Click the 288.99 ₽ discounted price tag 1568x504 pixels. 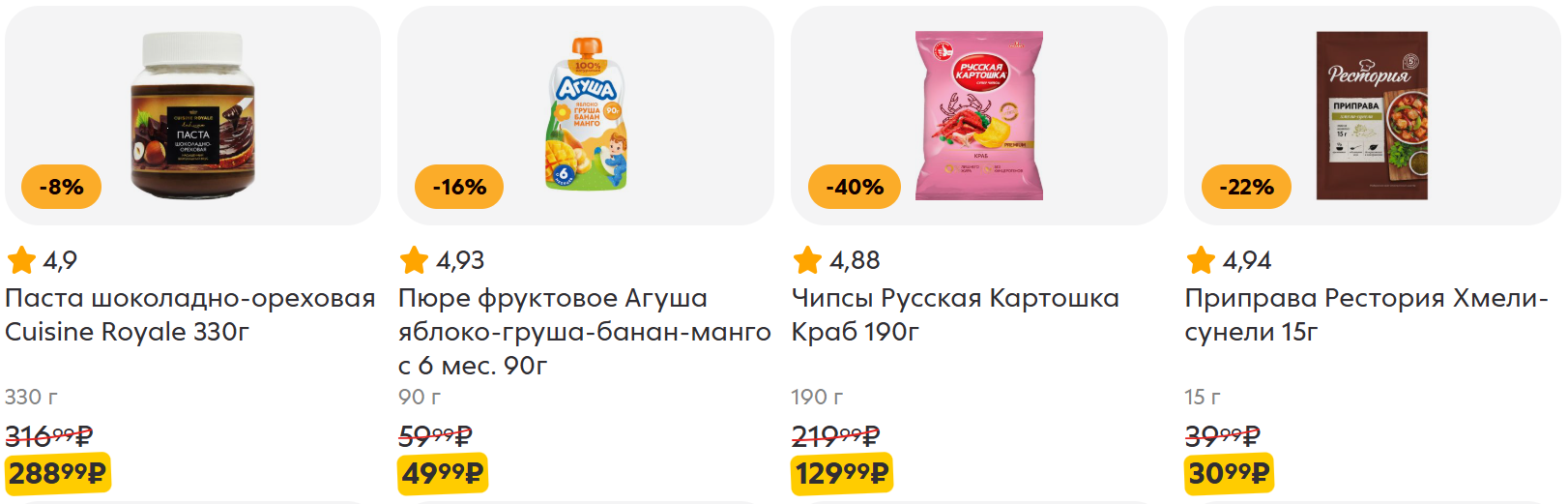click(x=57, y=473)
